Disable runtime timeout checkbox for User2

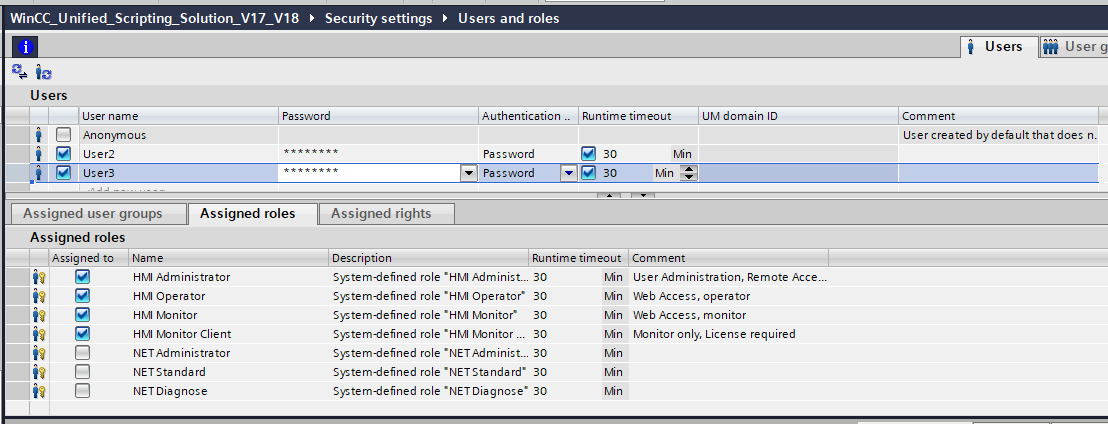click(x=589, y=154)
